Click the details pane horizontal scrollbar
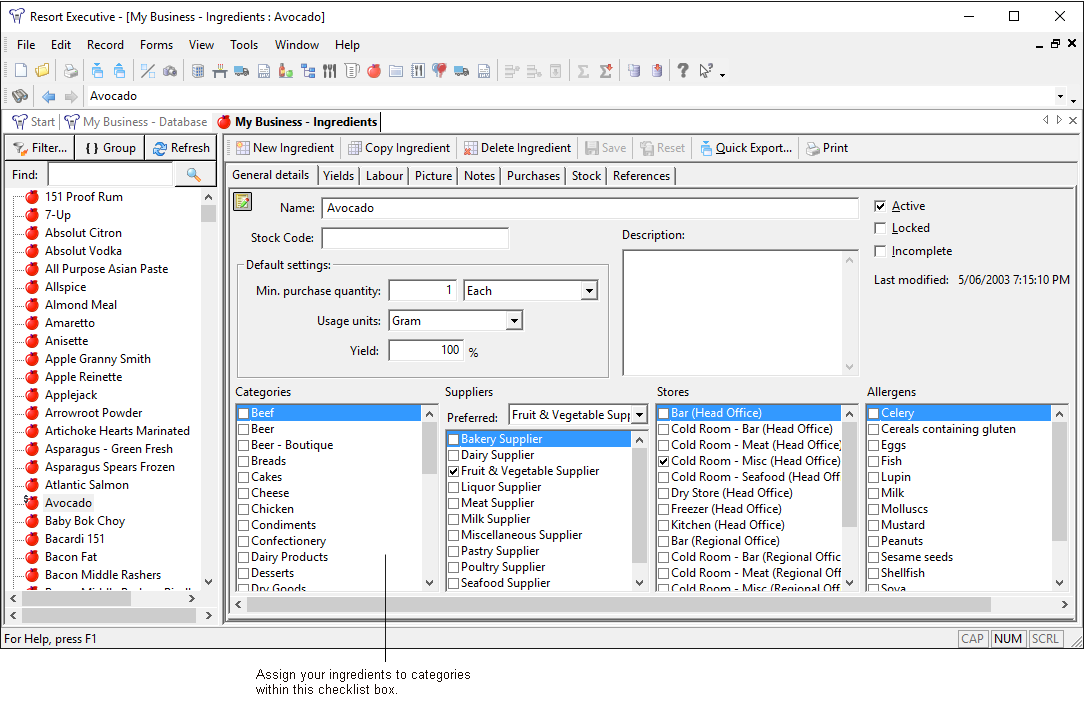 (619, 604)
